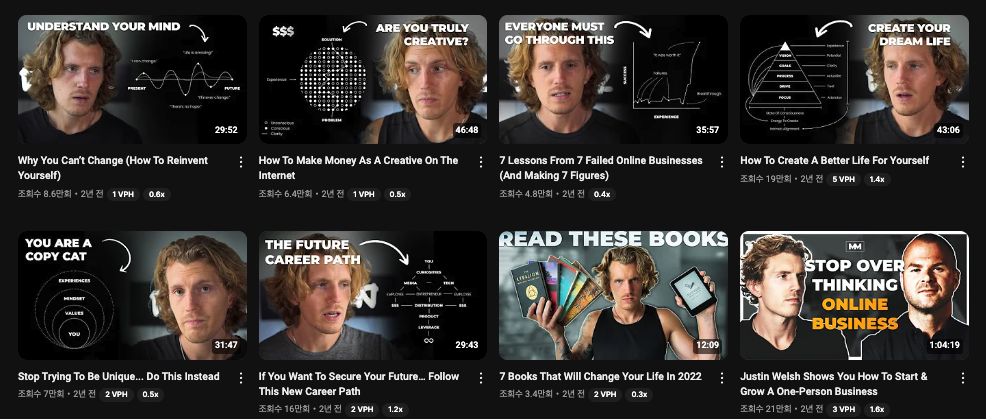This screenshot has height=419, width=986.
Task: Open the Stop Over Thinking Online Business thumbnail
Action: coord(854,295)
